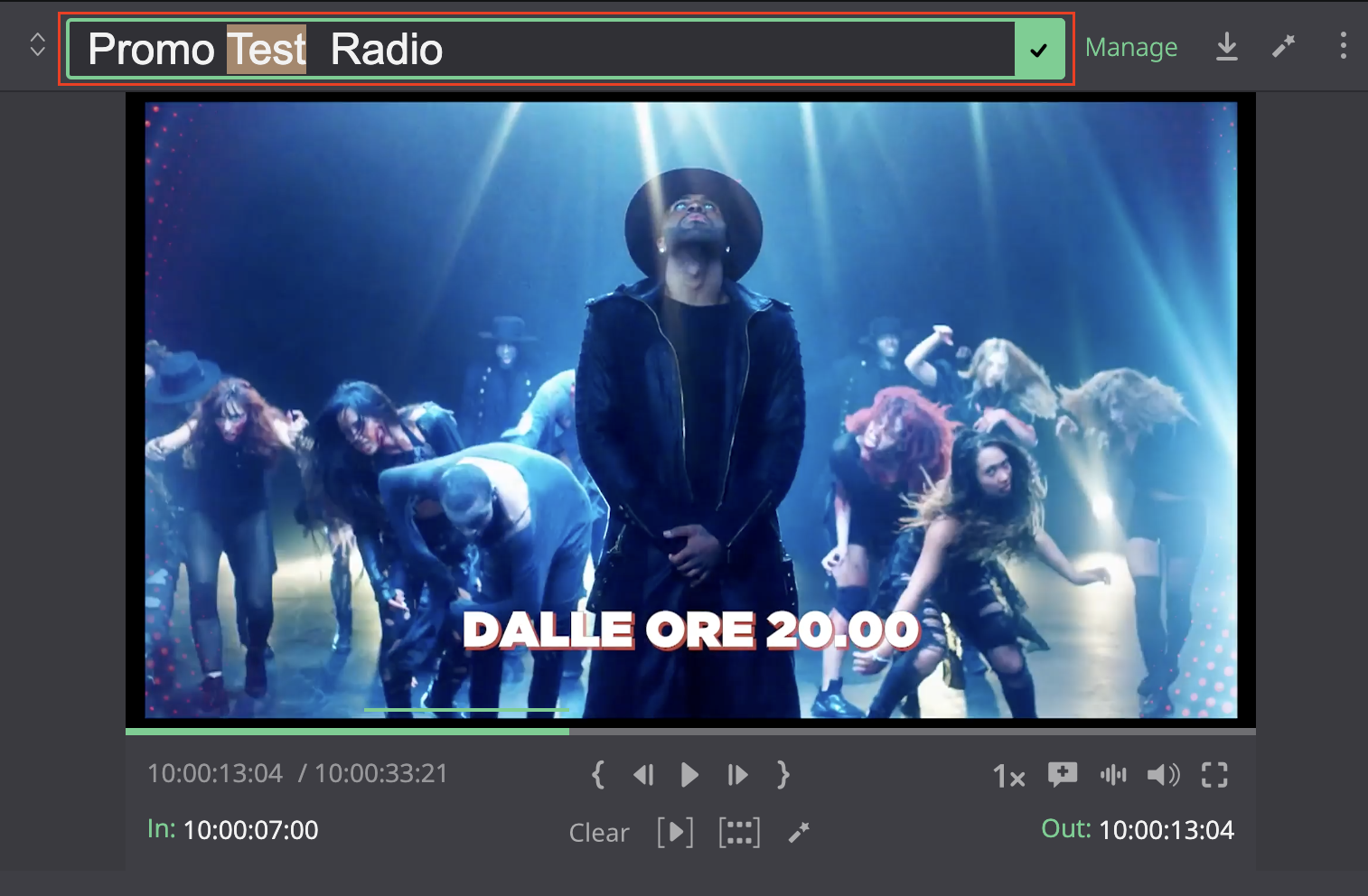Click the Promo Test Radio title field

[x=542, y=50]
